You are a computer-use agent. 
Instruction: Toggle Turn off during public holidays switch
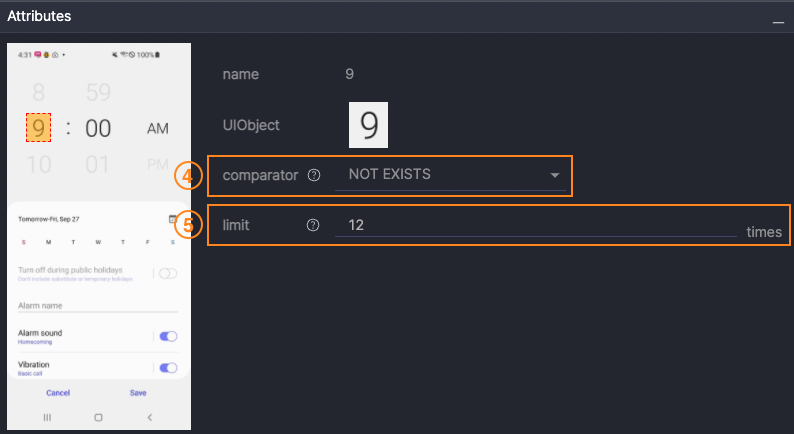tap(168, 273)
